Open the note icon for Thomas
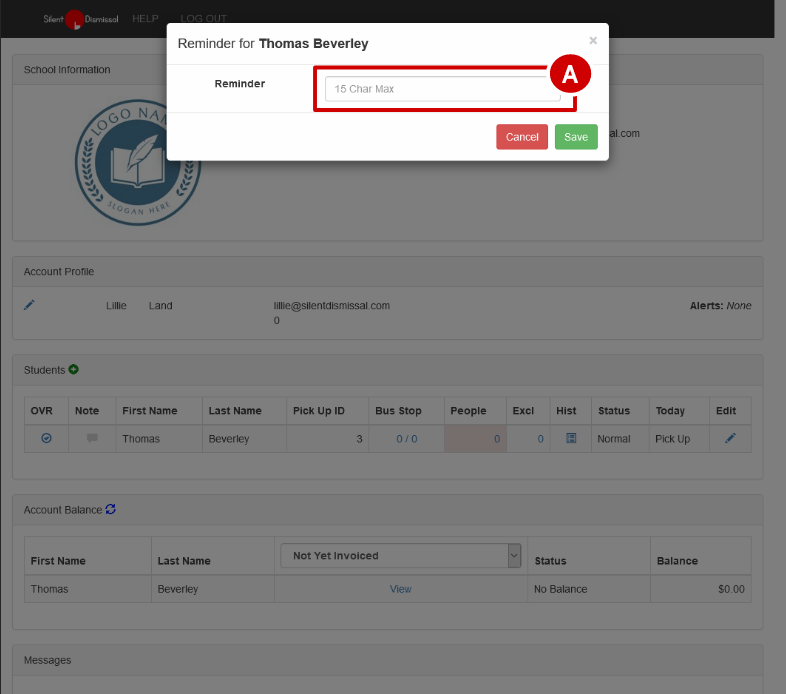 92,438
